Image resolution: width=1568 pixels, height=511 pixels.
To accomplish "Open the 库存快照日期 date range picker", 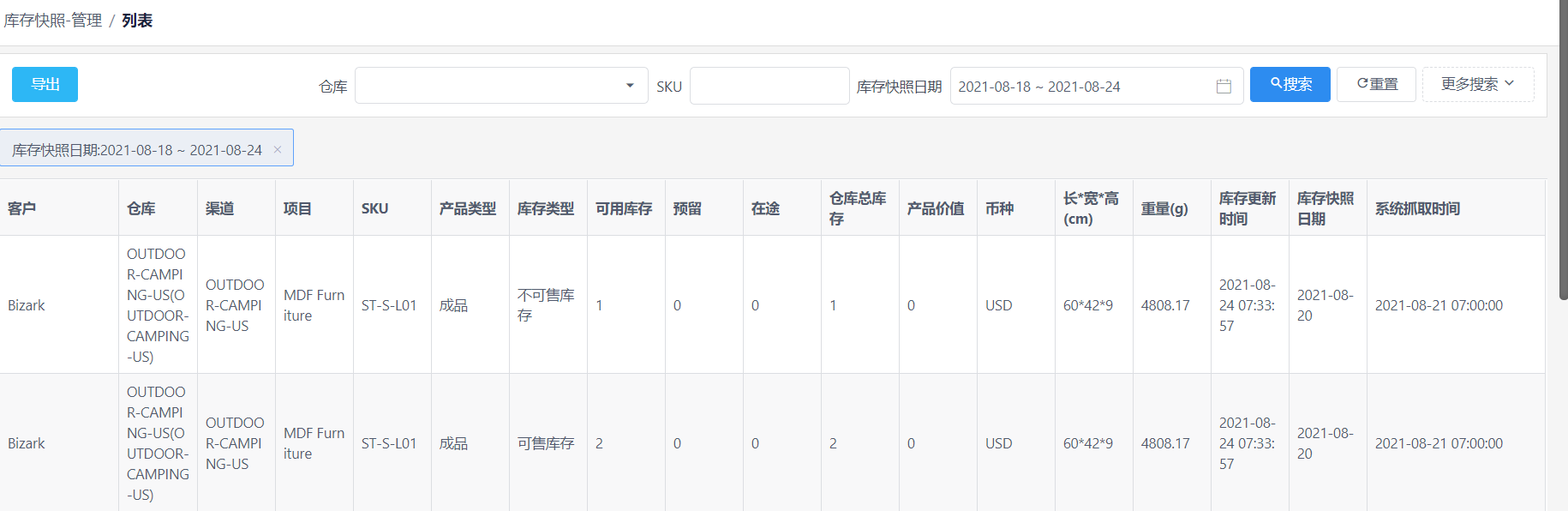I will (x=1097, y=86).
